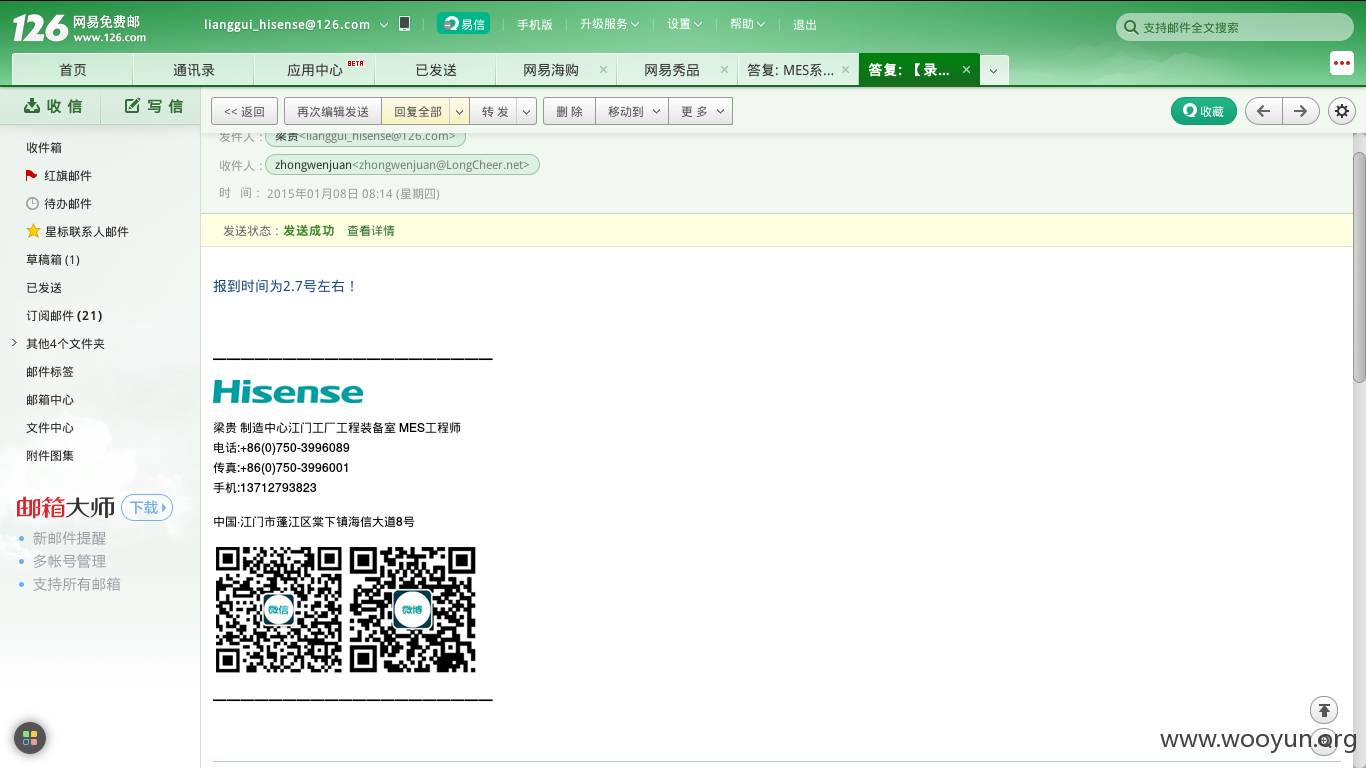Open the 易信 (Yixin) button
The width and height of the screenshot is (1366, 768).
[x=463, y=24]
